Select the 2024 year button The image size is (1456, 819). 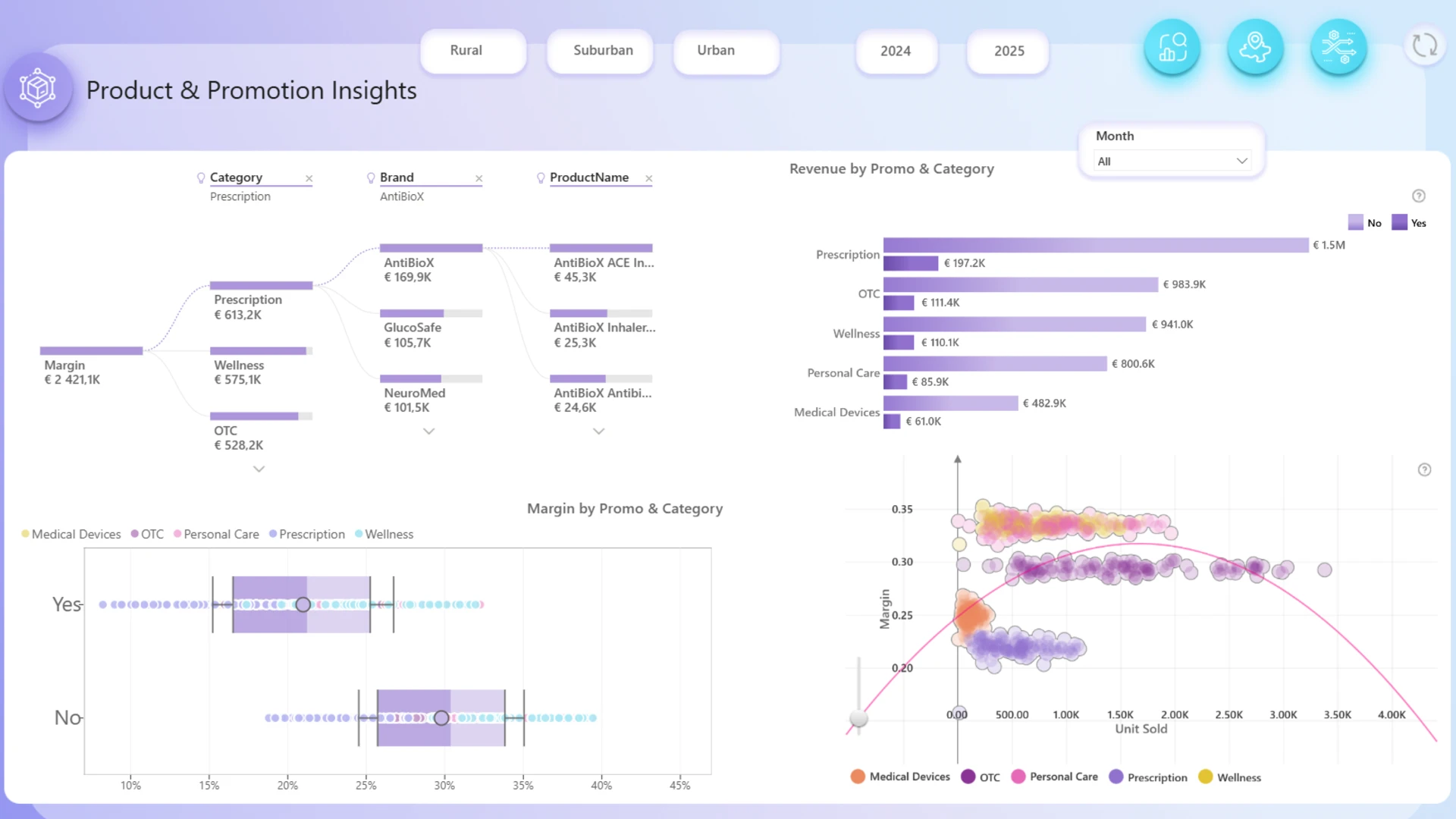pyautogui.click(x=896, y=52)
